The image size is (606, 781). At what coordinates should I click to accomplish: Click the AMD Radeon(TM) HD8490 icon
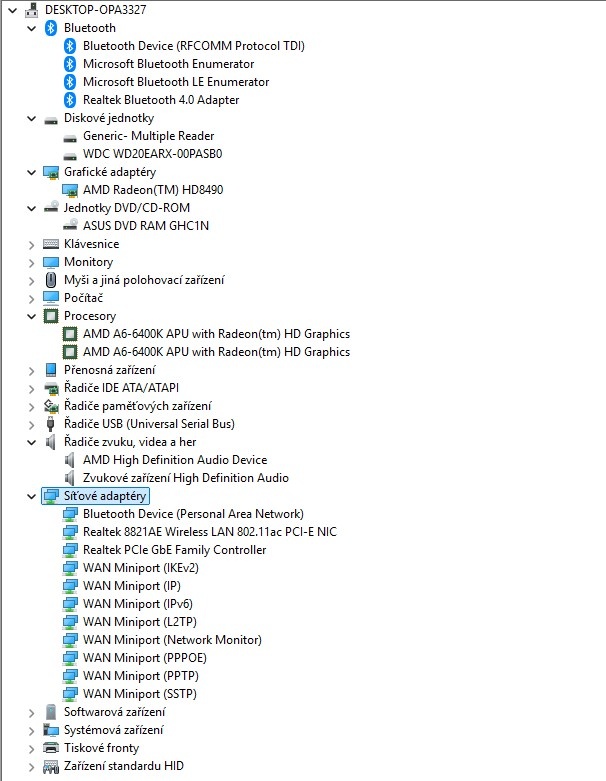[70, 190]
